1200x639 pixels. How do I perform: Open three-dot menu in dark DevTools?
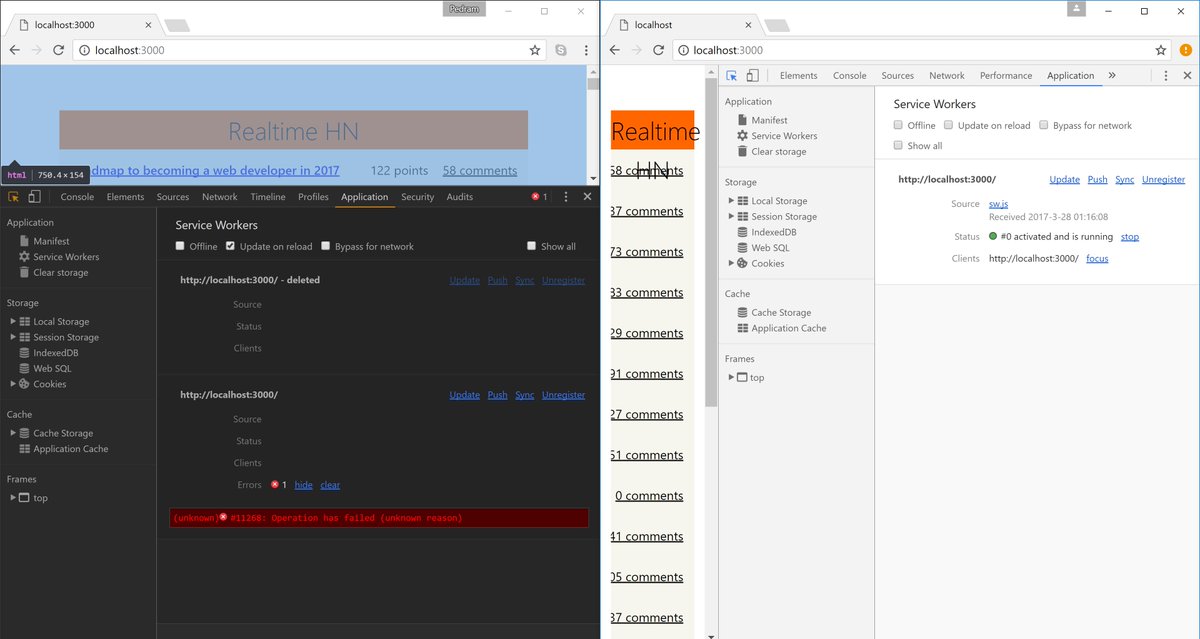[566, 197]
